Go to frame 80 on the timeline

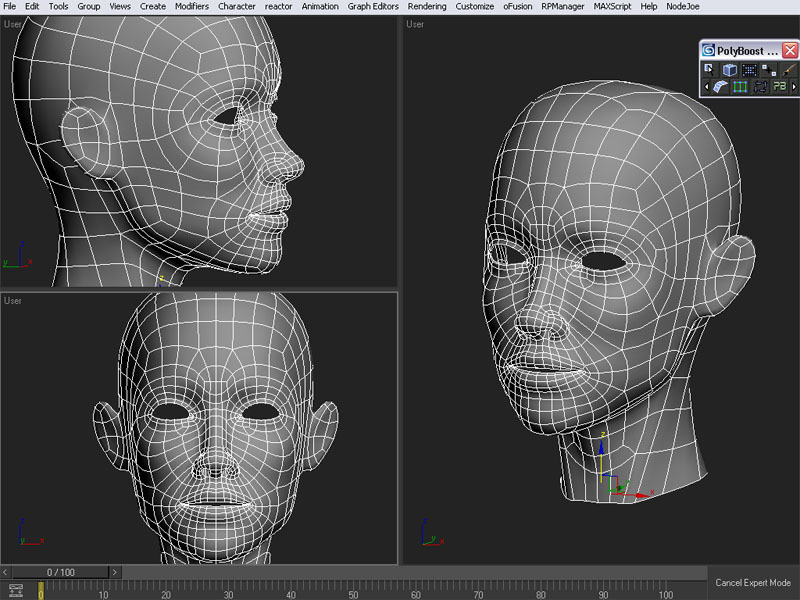pos(541,594)
